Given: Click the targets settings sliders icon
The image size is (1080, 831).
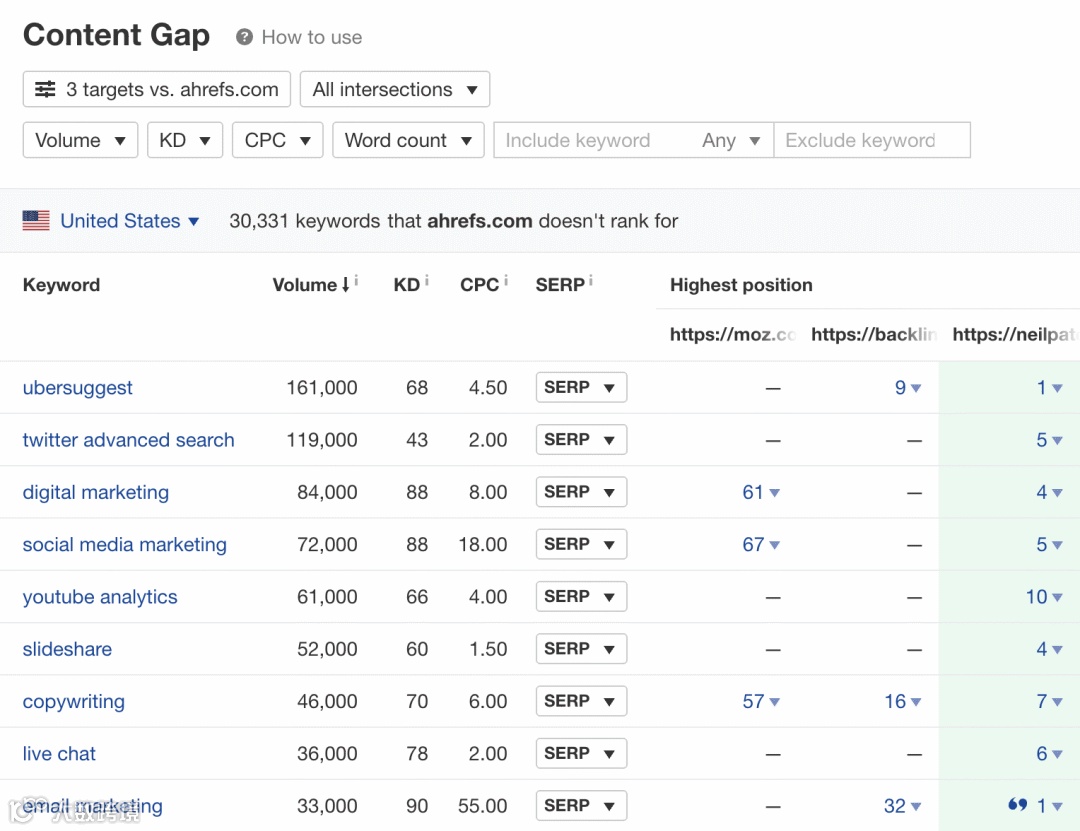Looking at the screenshot, I should pos(45,90).
